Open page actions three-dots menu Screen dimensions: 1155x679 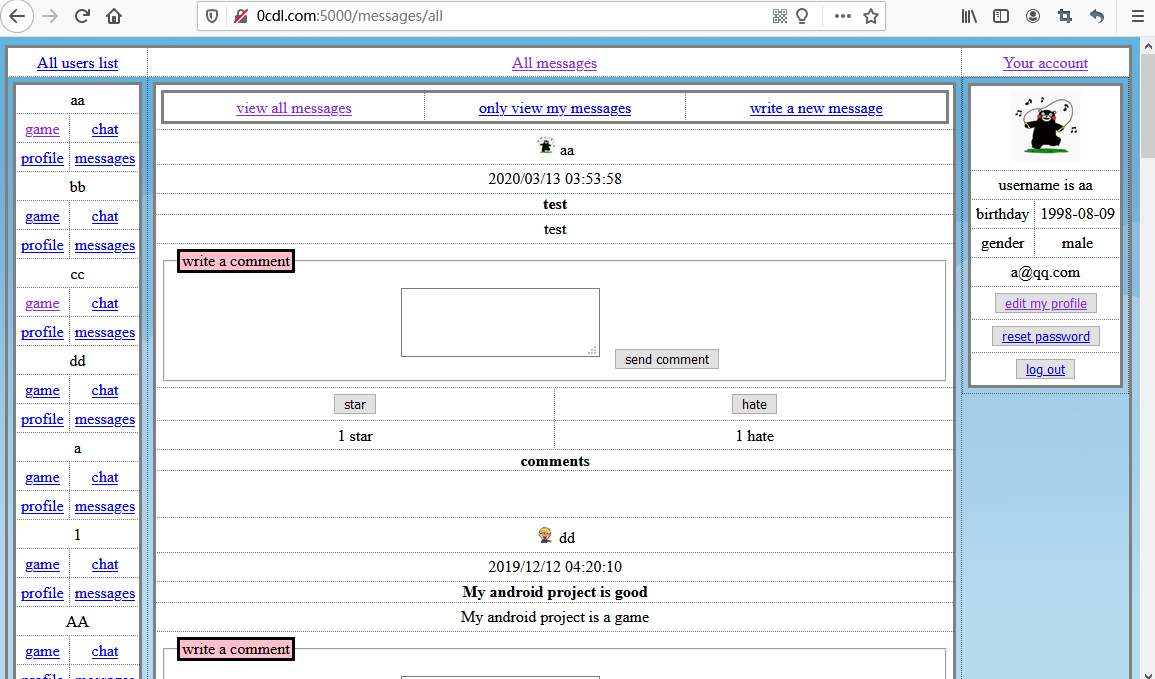point(843,16)
